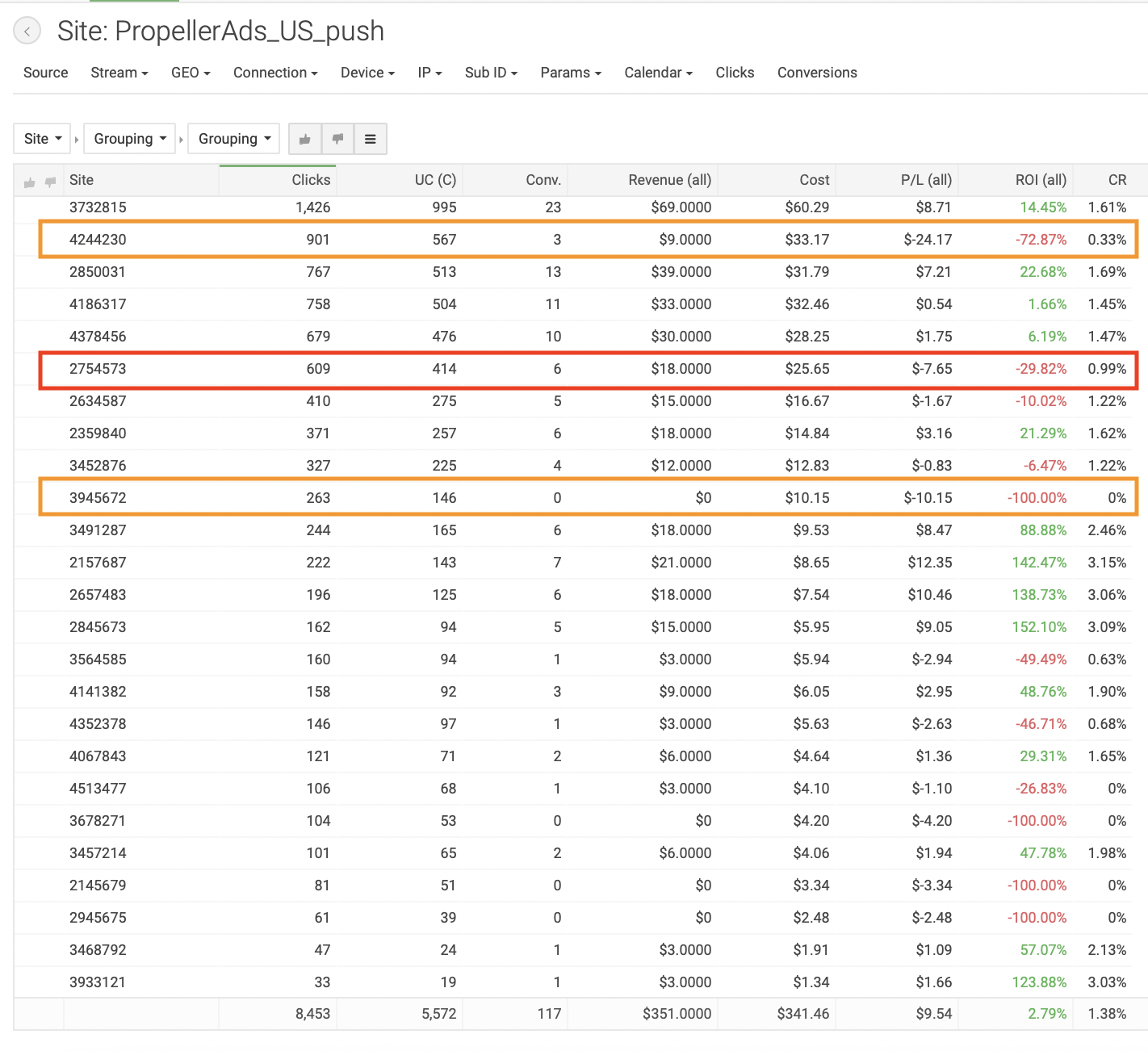Go back using the circular arrow button

27,31
